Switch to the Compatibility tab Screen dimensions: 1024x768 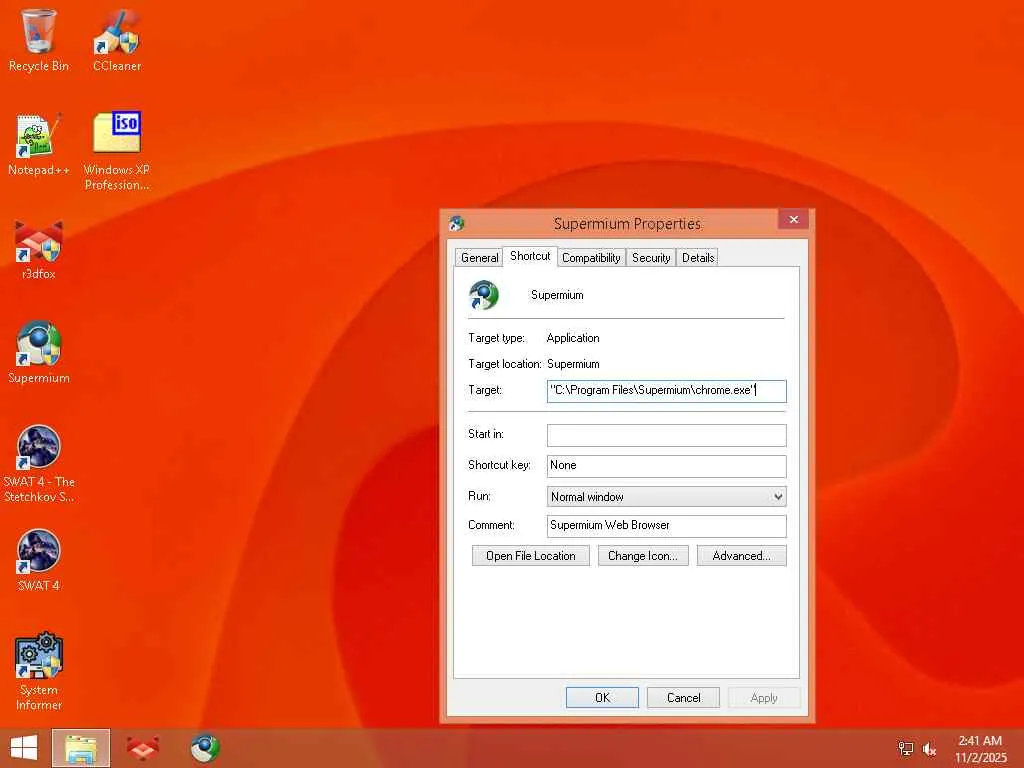tap(591, 257)
